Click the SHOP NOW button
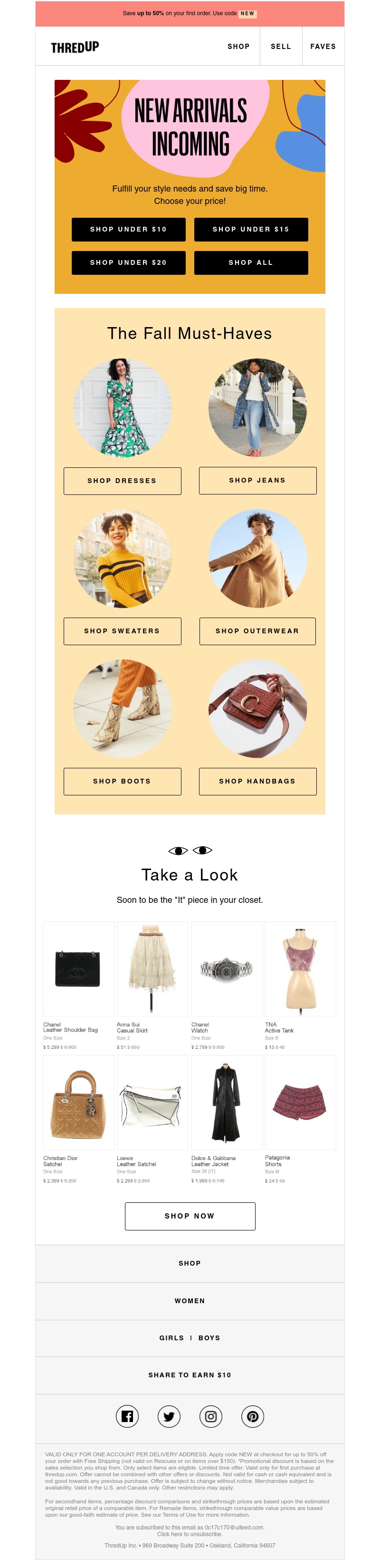The width and height of the screenshot is (380, 1568). click(190, 1216)
